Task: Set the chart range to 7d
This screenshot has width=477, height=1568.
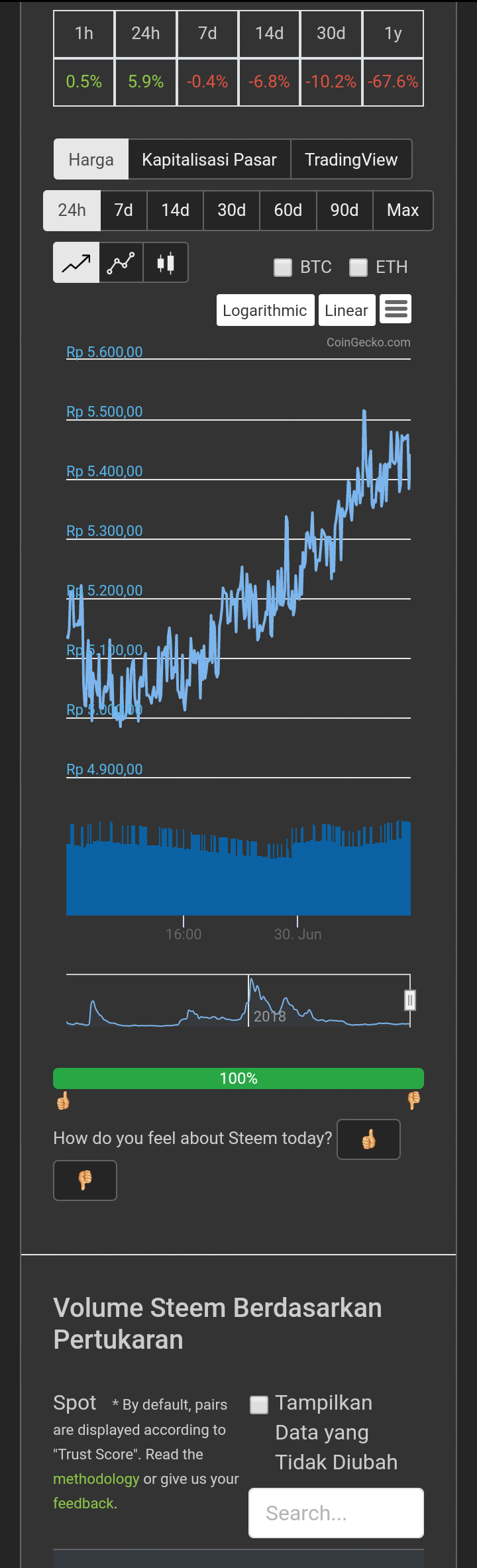Action: (x=123, y=211)
